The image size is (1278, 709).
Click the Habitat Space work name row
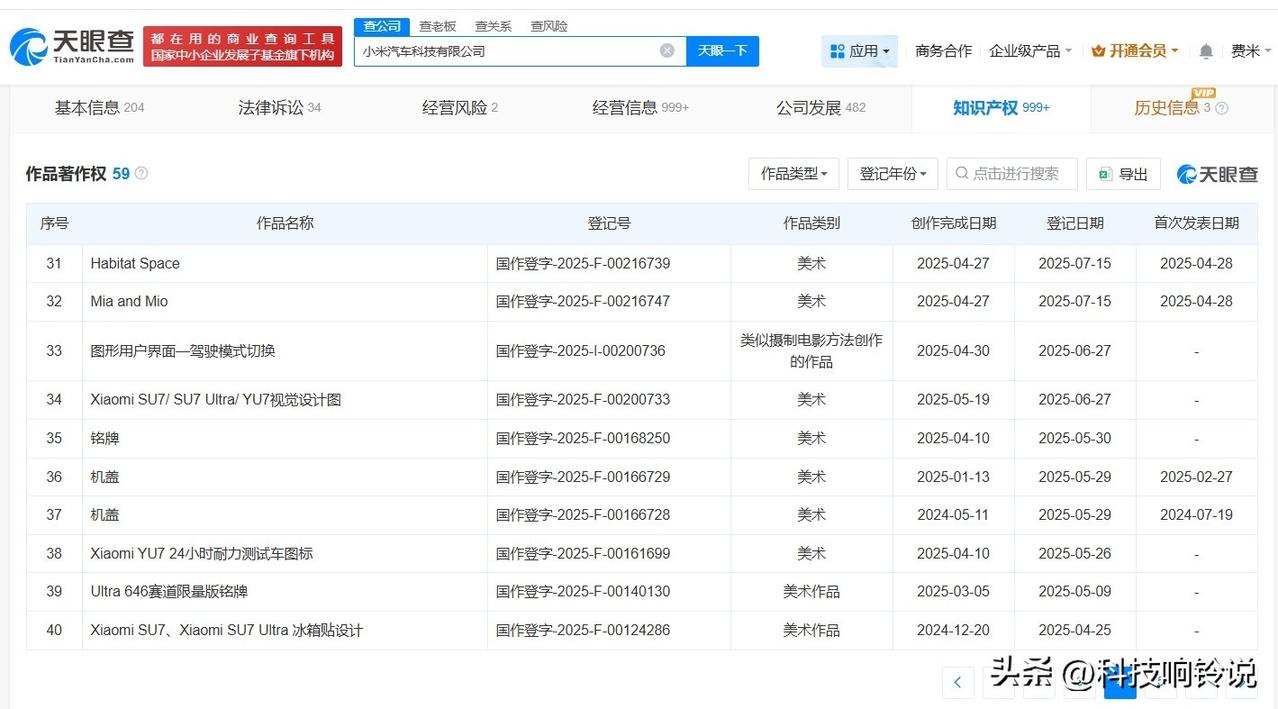[135, 264]
